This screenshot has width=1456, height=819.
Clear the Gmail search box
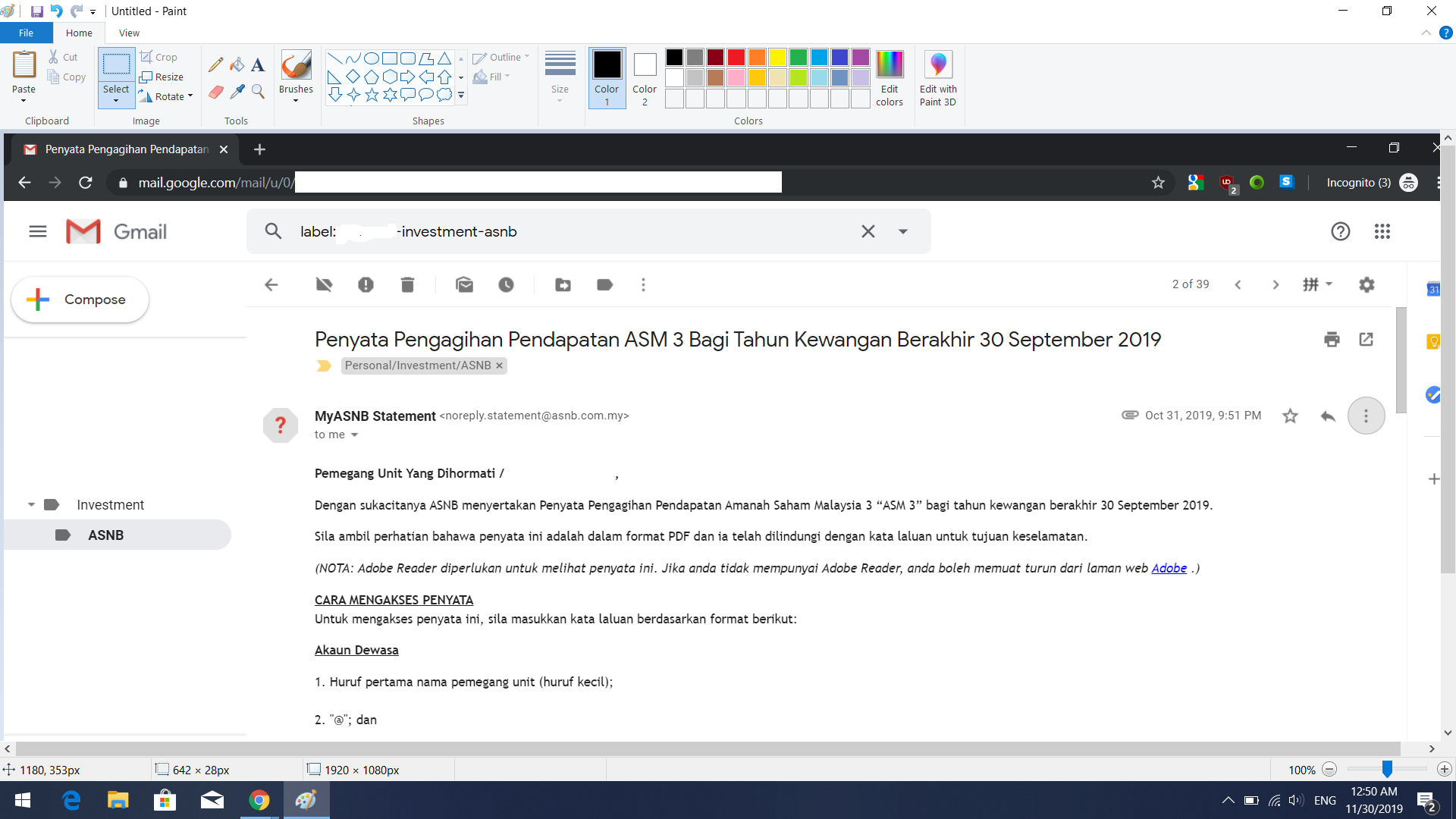[x=868, y=231]
